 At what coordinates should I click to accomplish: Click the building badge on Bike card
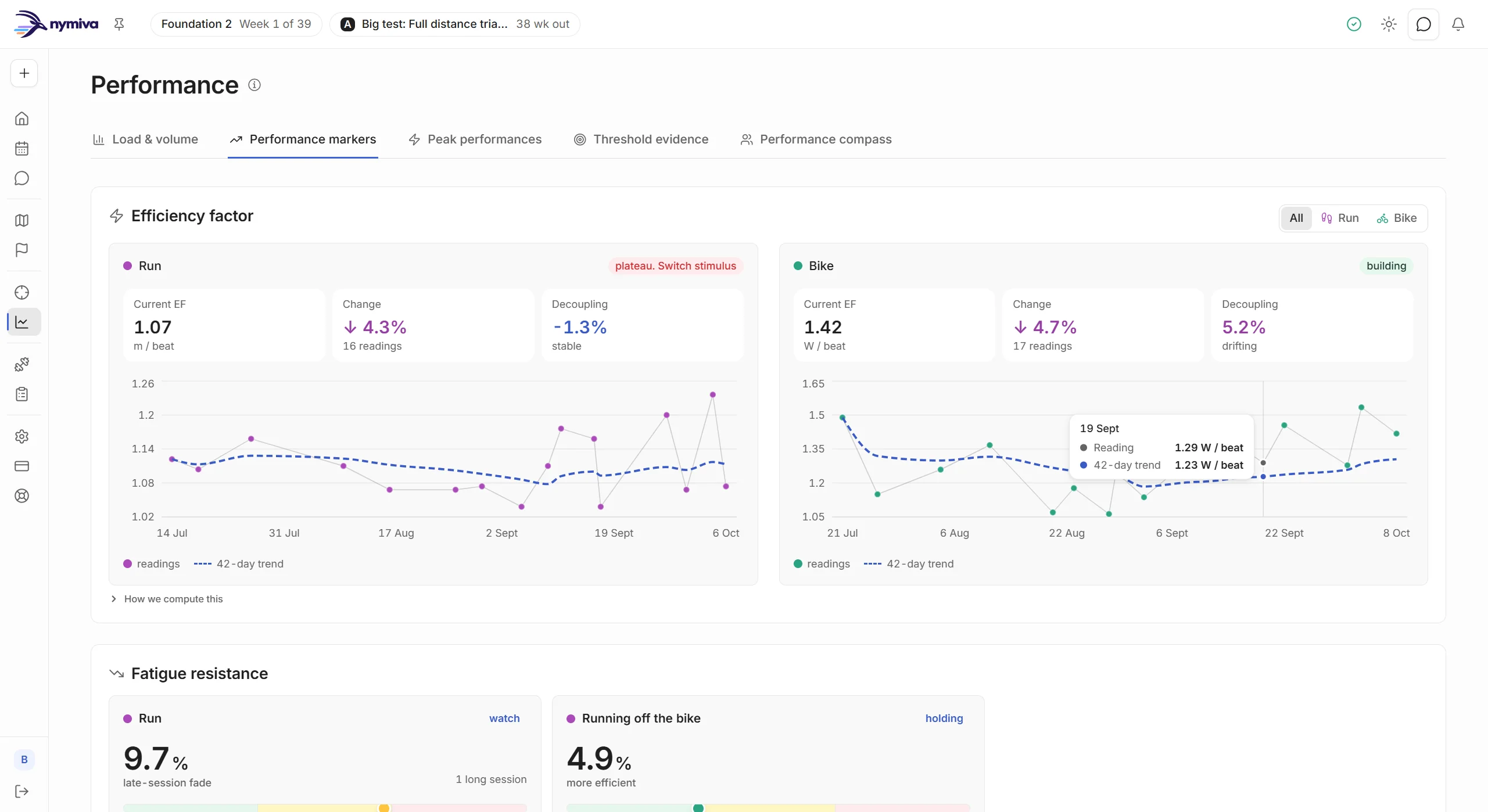point(1386,265)
